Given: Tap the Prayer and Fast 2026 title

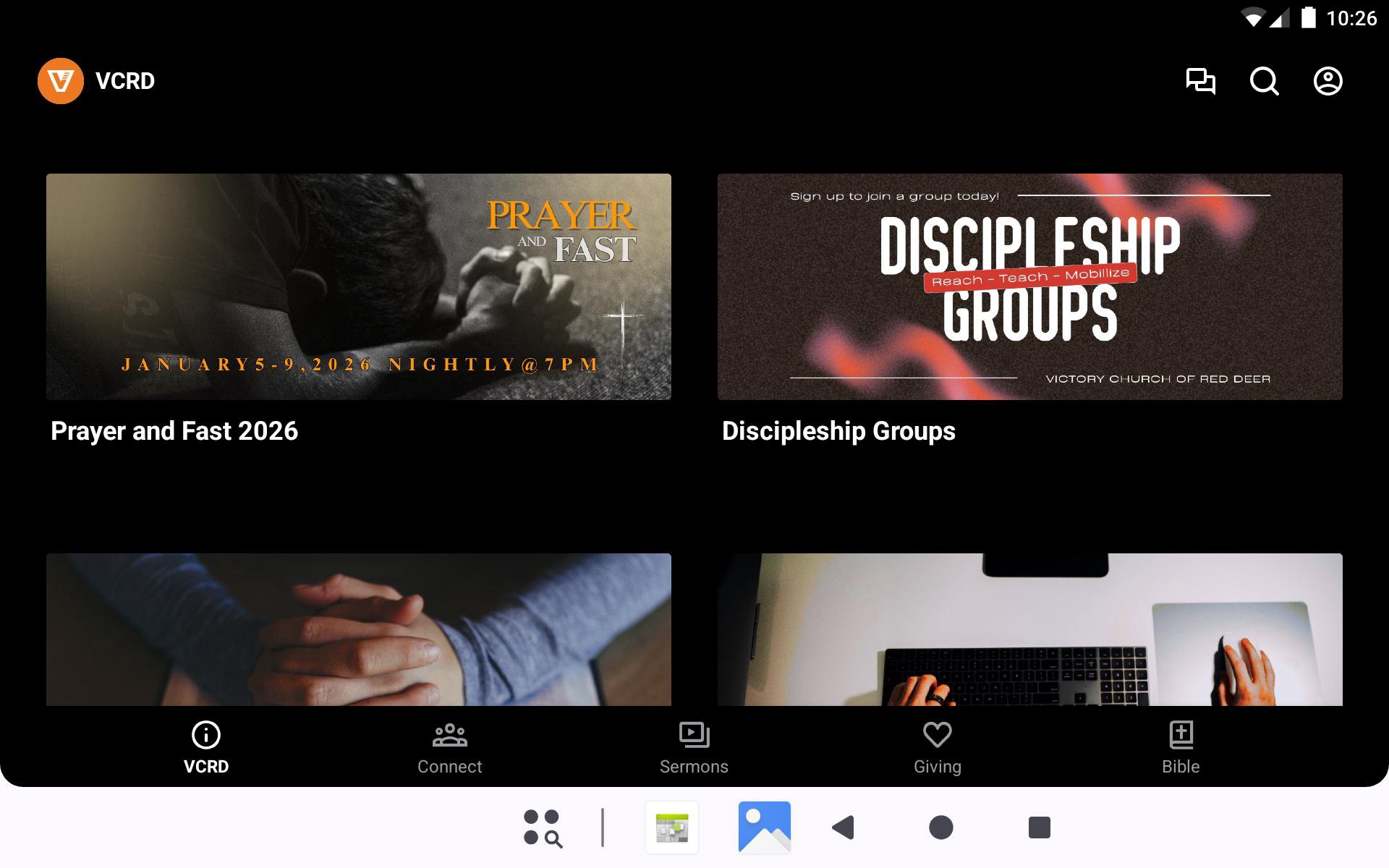Looking at the screenshot, I should point(174,431).
